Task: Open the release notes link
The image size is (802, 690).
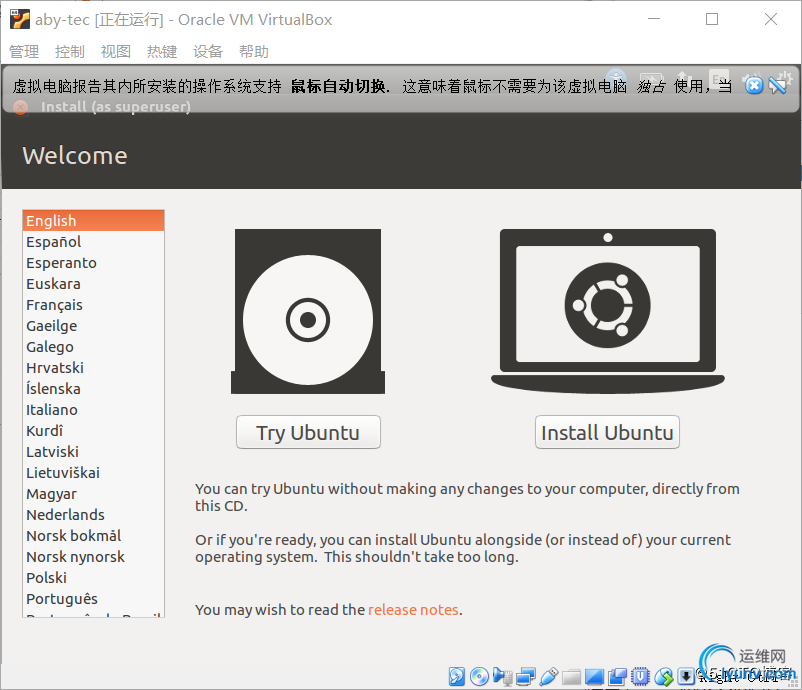Action: (413, 610)
